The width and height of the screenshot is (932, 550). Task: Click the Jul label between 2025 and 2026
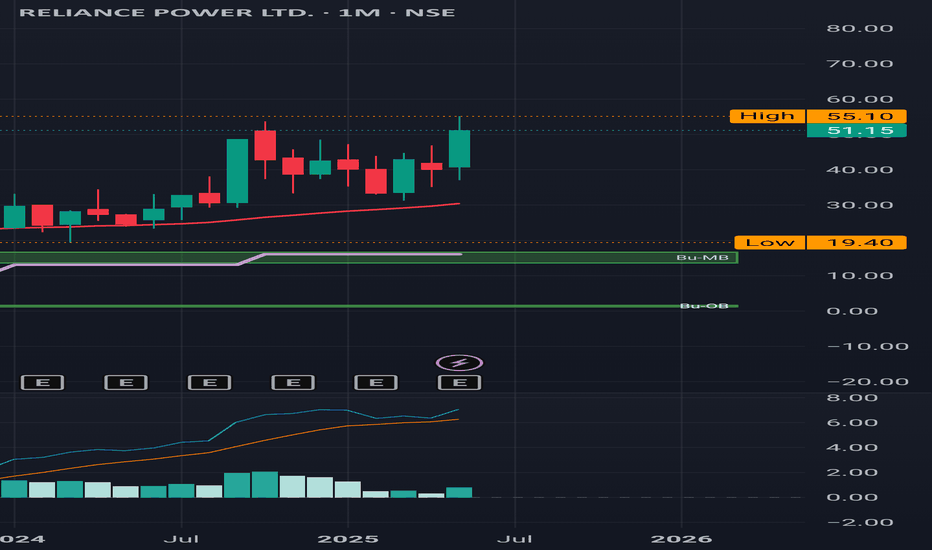(515, 539)
